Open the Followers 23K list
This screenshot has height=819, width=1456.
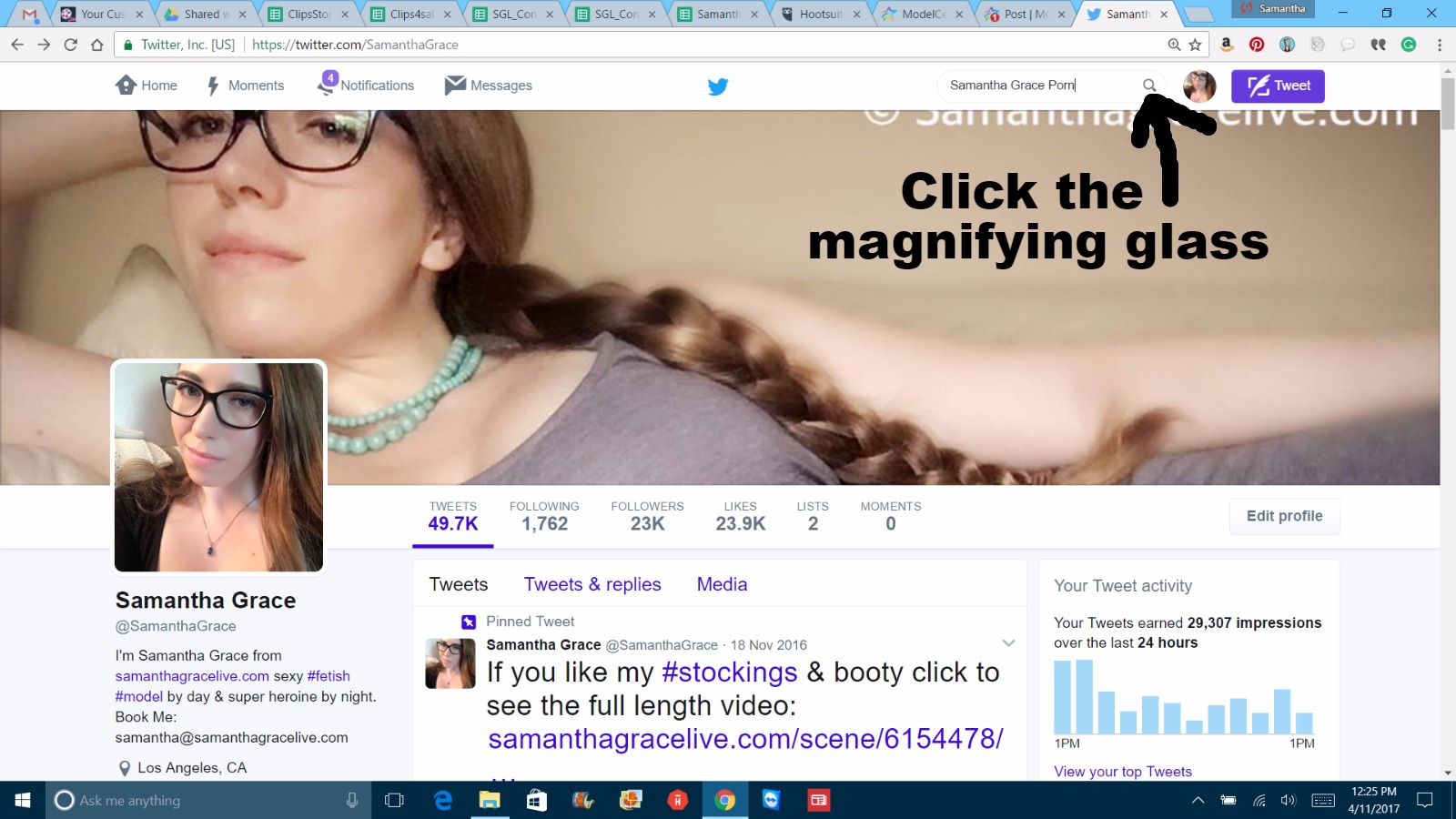pyautogui.click(x=647, y=517)
